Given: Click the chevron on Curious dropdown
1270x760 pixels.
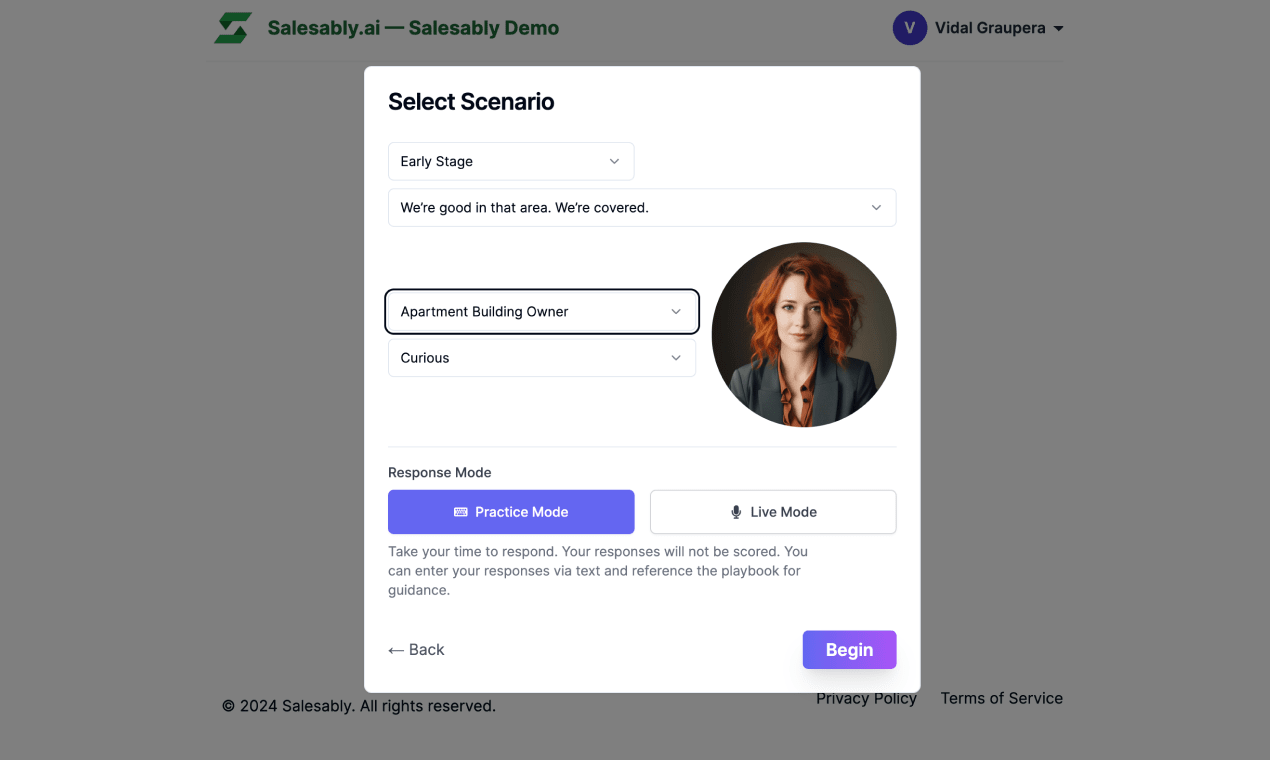Looking at the screenshot, I should coord(676,358).
